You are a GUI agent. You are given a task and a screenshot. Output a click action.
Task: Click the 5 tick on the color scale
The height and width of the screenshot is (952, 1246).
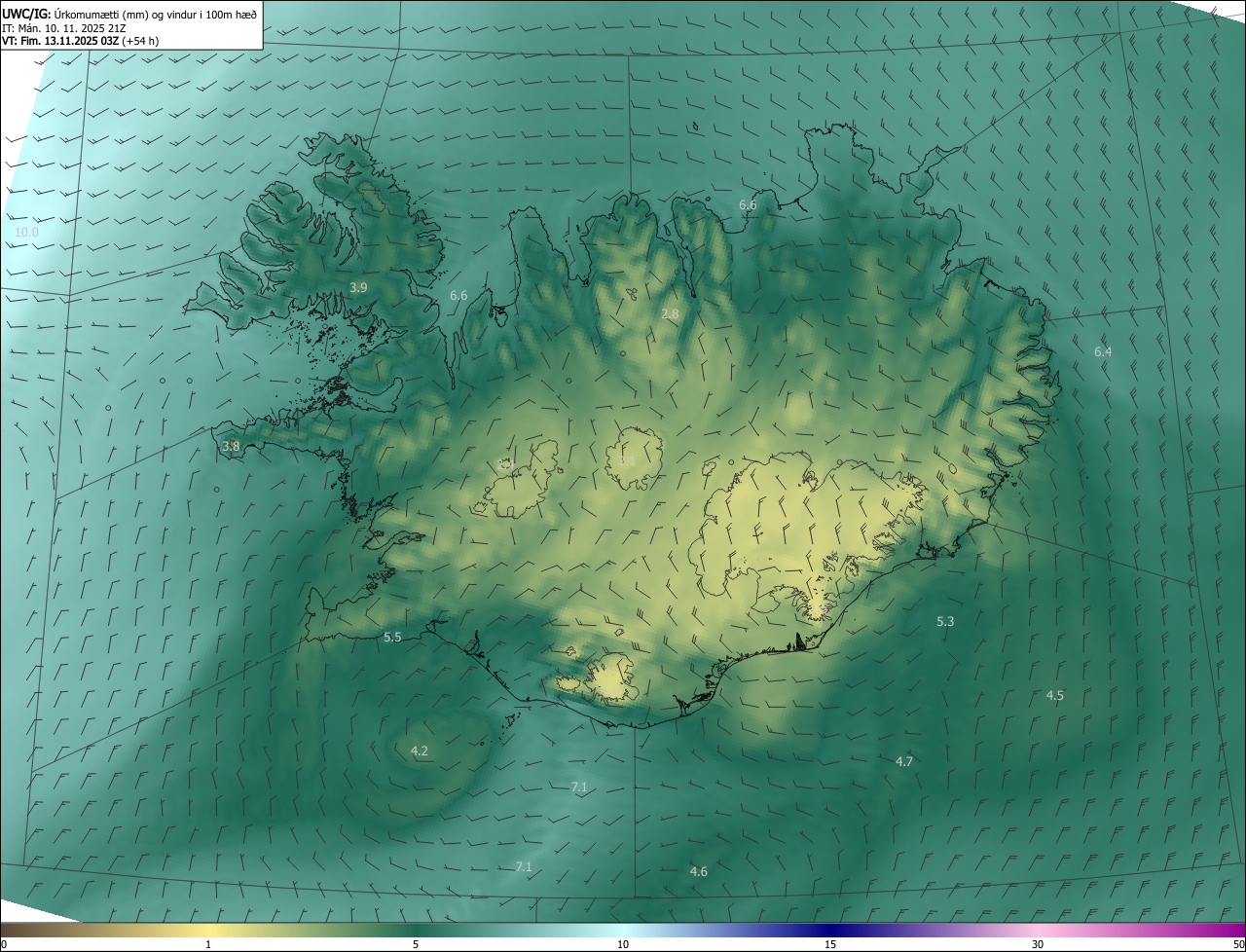[416, 944]
